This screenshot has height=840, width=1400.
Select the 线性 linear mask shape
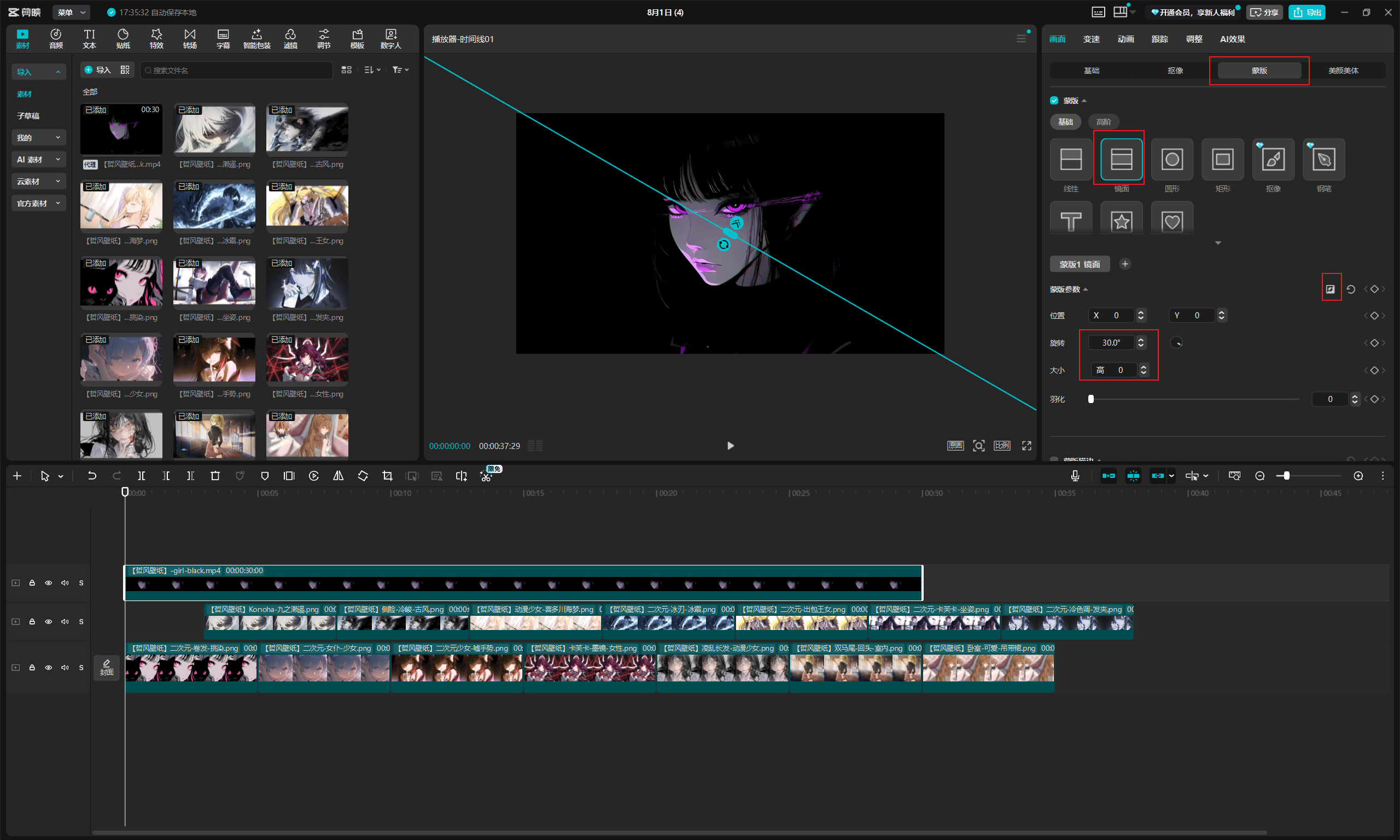click(1071, 159)
